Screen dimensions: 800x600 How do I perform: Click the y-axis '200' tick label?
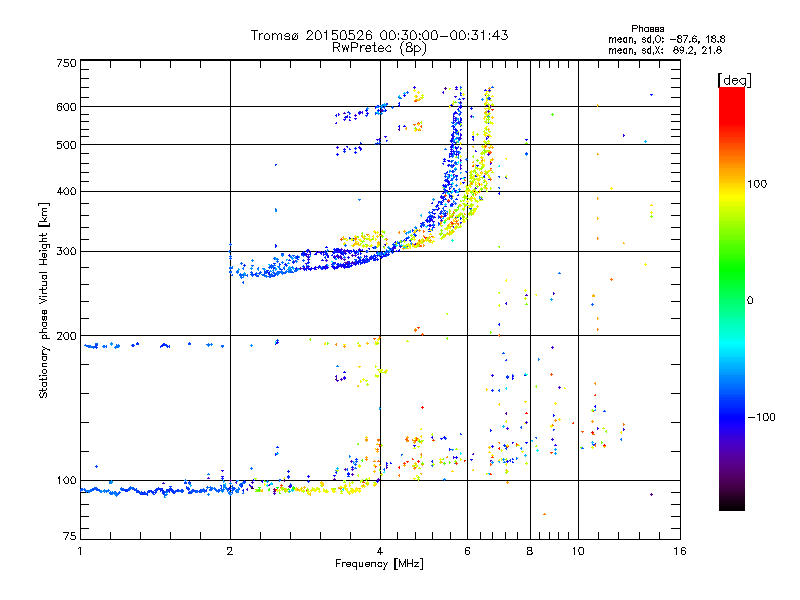(x=66, y=336)
